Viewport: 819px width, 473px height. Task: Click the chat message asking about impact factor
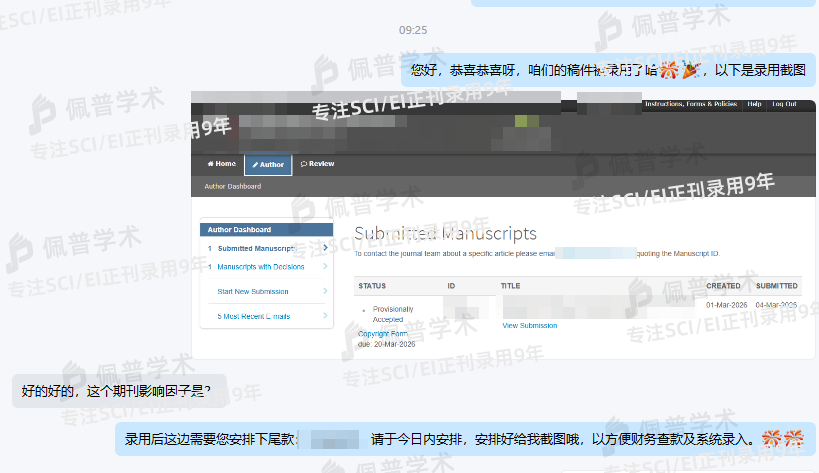(x=117, y=391)
